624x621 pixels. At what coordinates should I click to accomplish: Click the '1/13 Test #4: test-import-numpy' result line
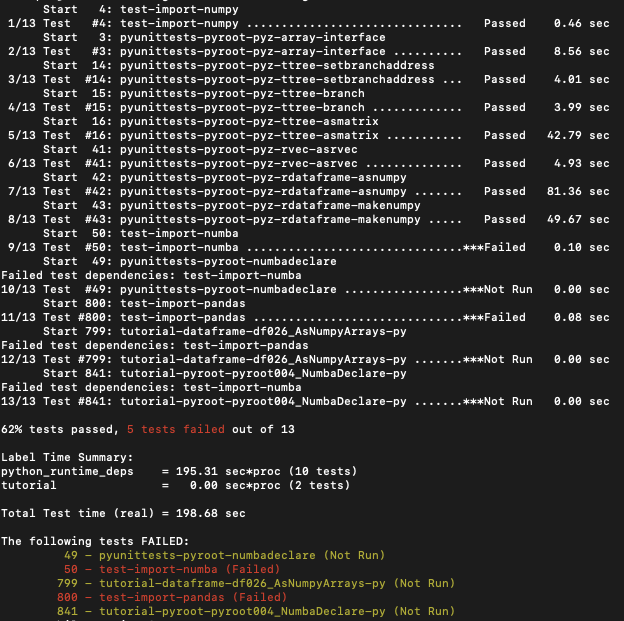(308, 23)
